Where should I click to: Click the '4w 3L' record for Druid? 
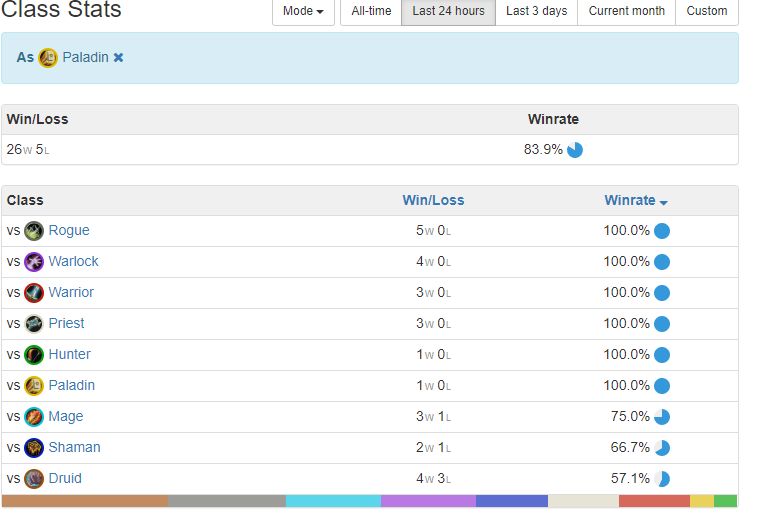pos(433,479)
